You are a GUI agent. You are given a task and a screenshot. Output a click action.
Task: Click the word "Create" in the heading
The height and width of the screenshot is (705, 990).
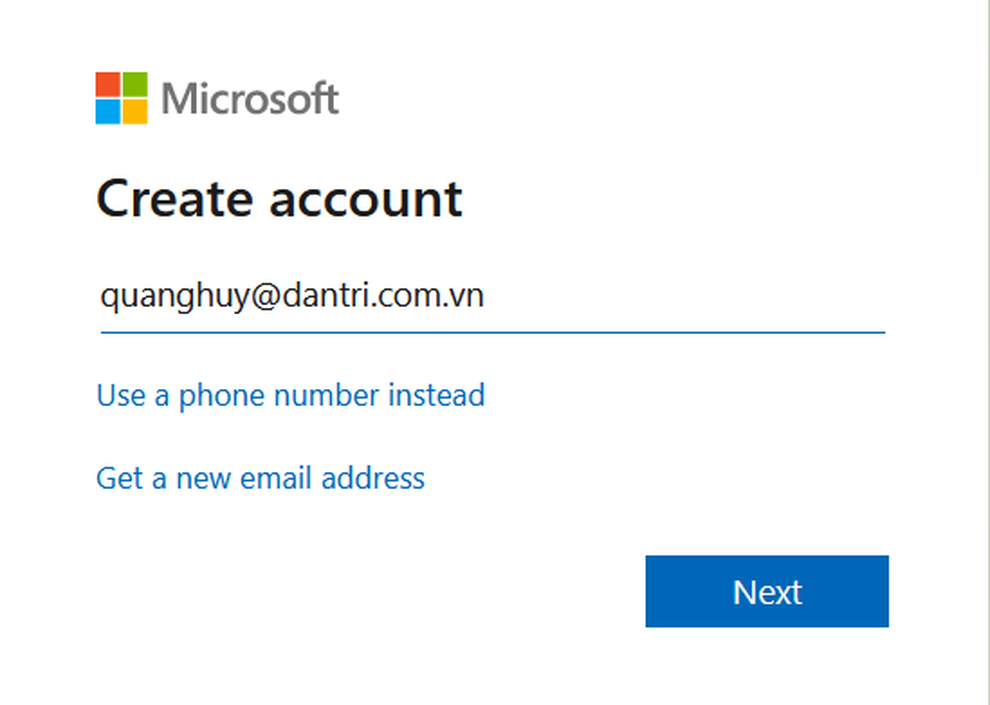coord(173,198)
